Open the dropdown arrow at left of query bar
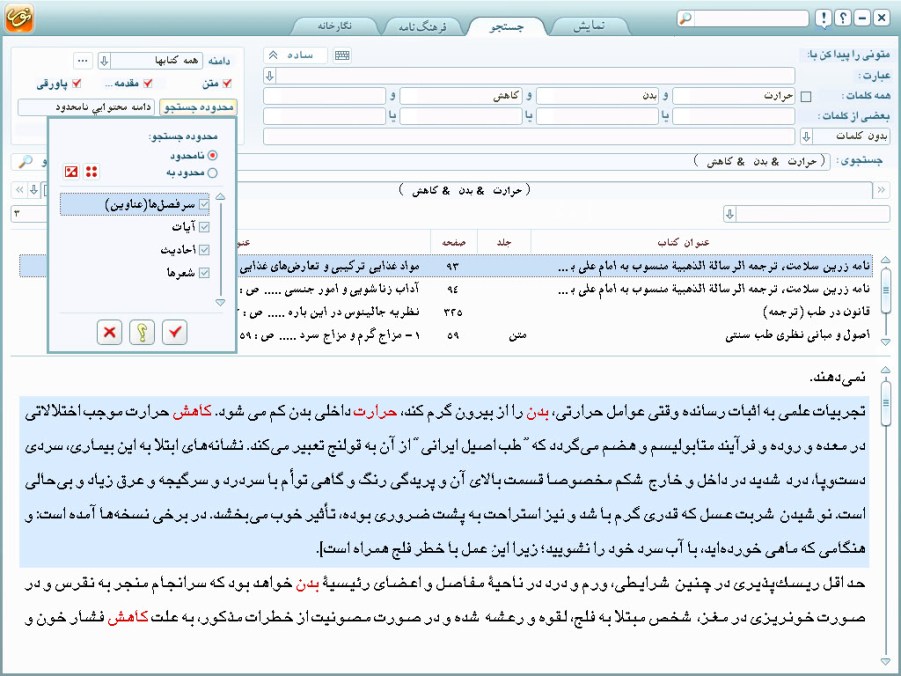Image resolution: width=901 pixels, height=676 pixels. tap(34, 190)
